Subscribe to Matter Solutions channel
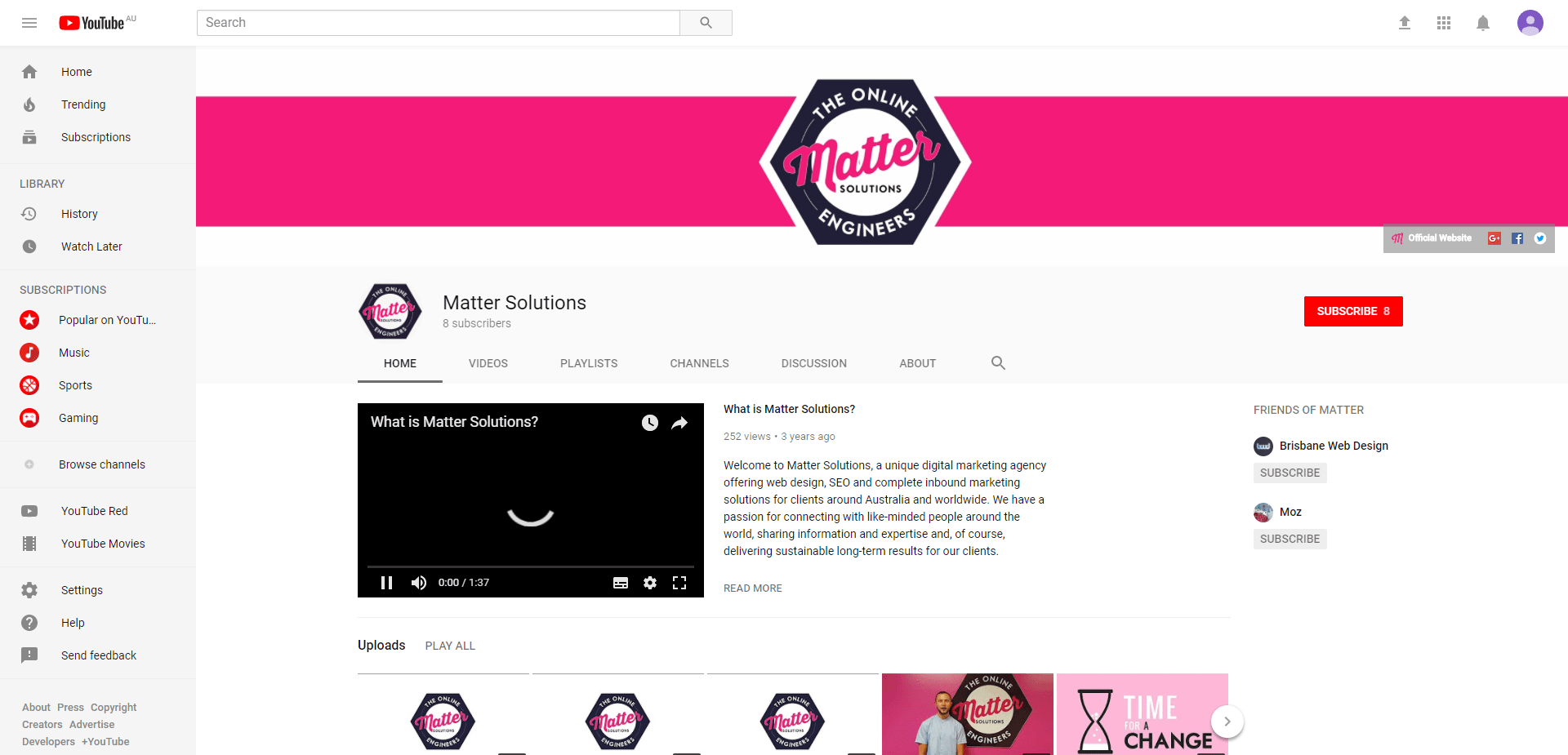This screenshot has width=1568, height=755. (1352, 311)
